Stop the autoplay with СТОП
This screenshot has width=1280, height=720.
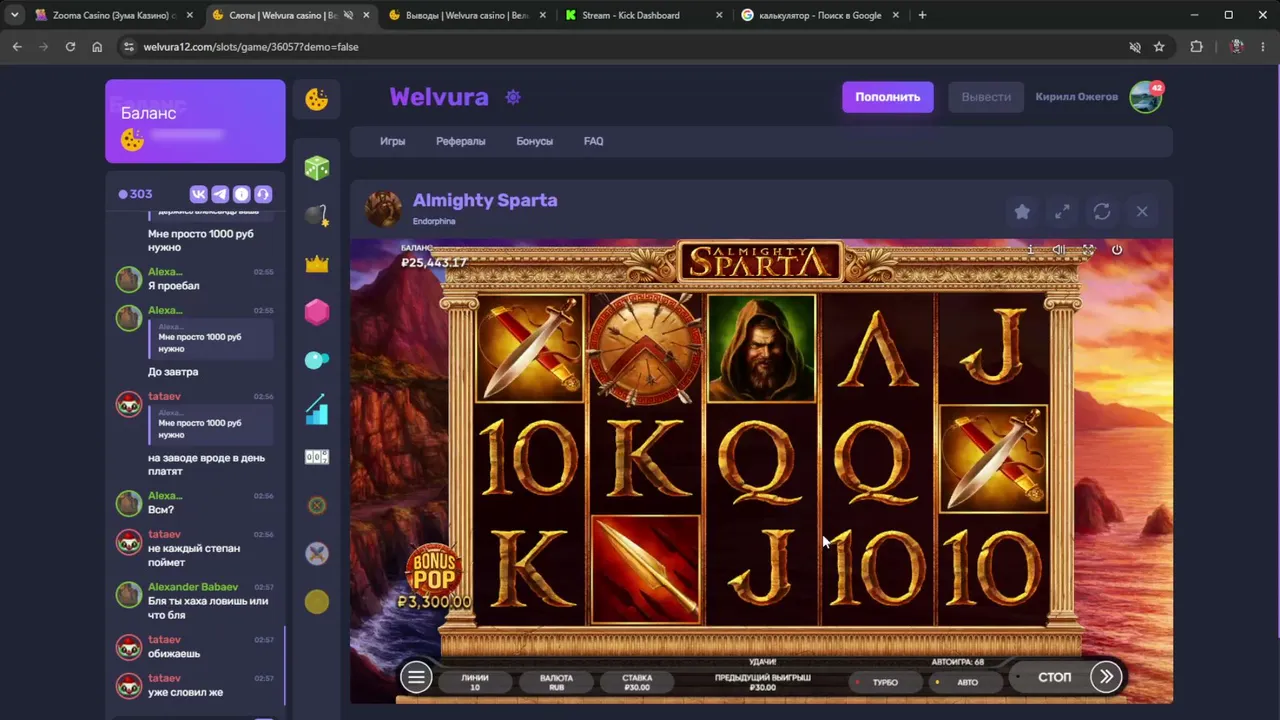pos(1054,677)
